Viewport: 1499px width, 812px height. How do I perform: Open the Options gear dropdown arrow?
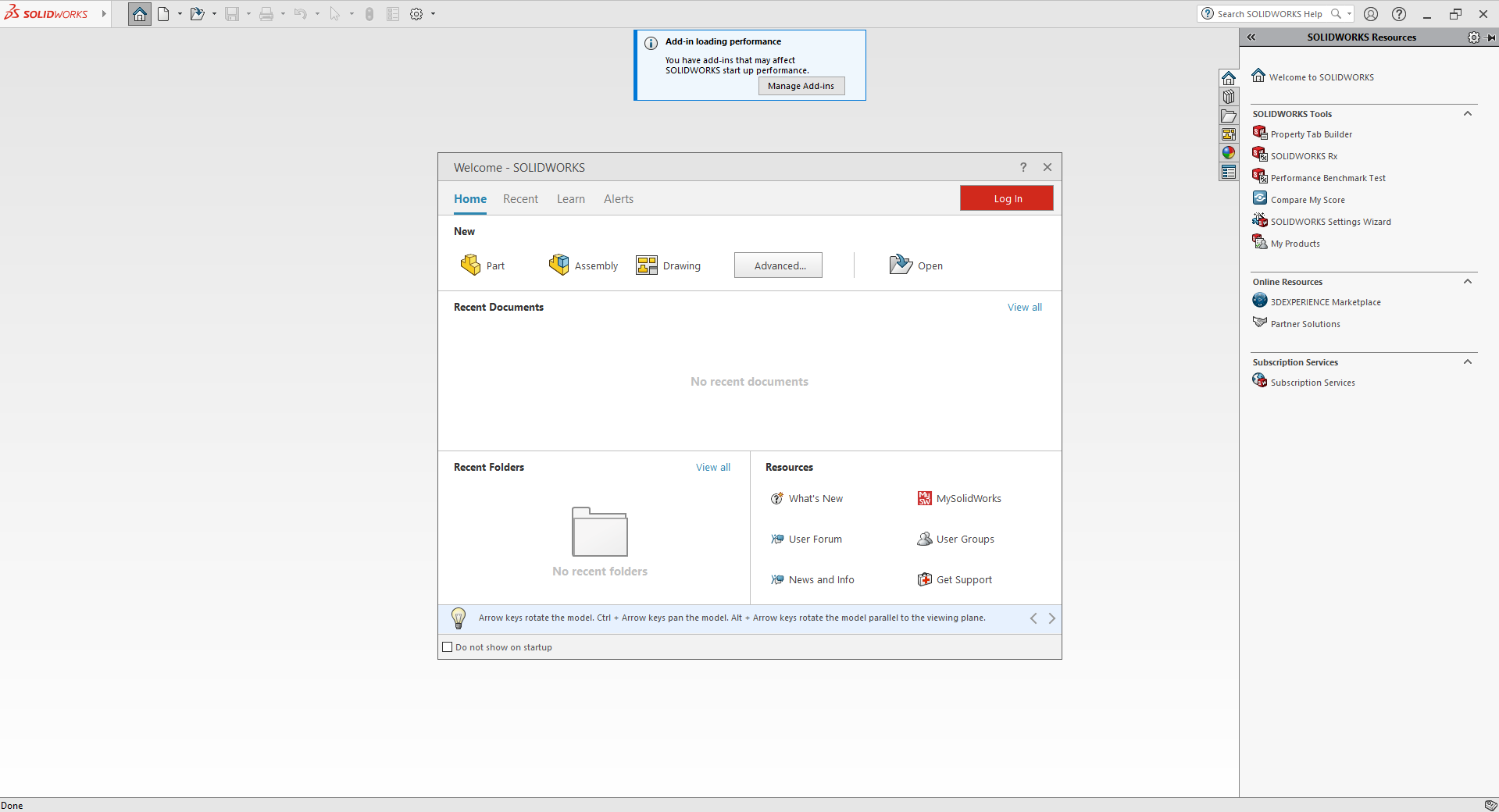click(x=433, y=14)
